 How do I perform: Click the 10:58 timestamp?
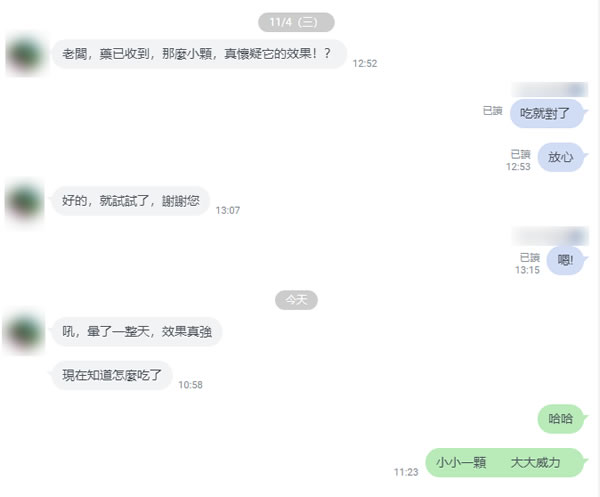pyautogui.click(x=190, y=385)
